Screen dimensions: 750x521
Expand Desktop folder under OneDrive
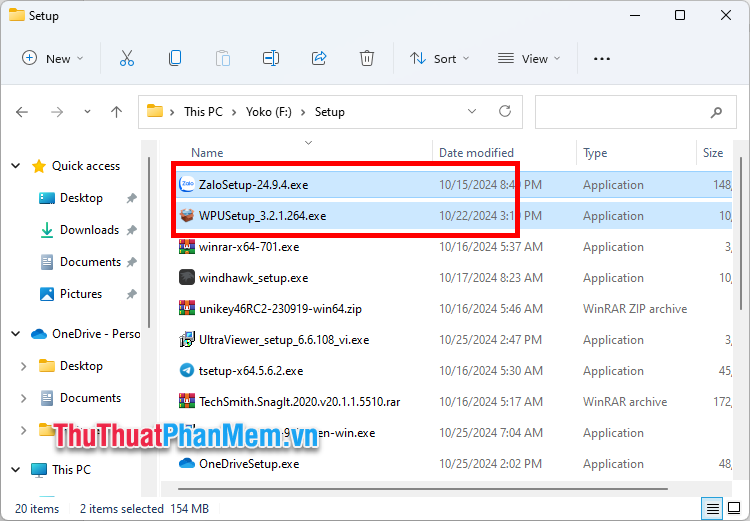click(x=23, y=366)
